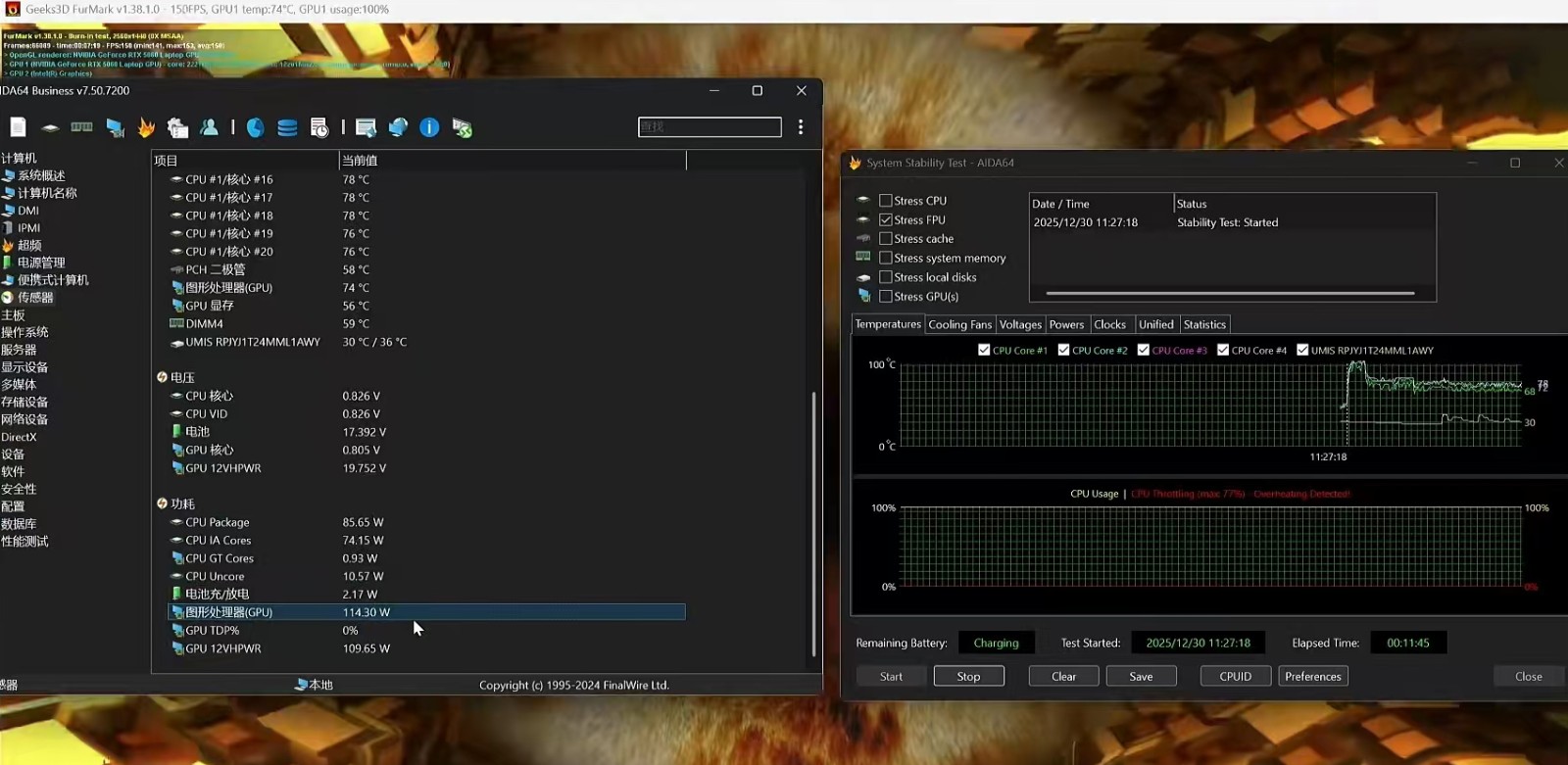1568x765 pixels.
Task: Click the blue database stack toolbar icon
Action: tap(287, 127)
